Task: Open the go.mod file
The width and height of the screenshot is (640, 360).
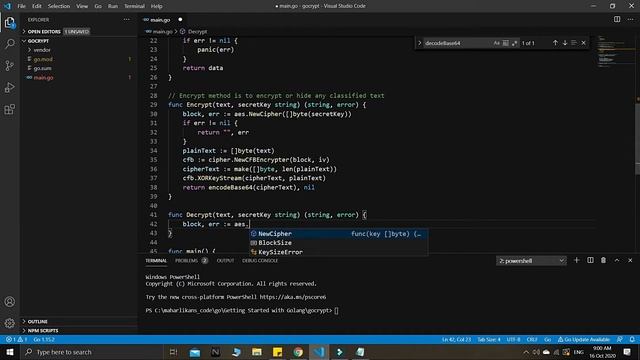Action: (x=79, y=59)
